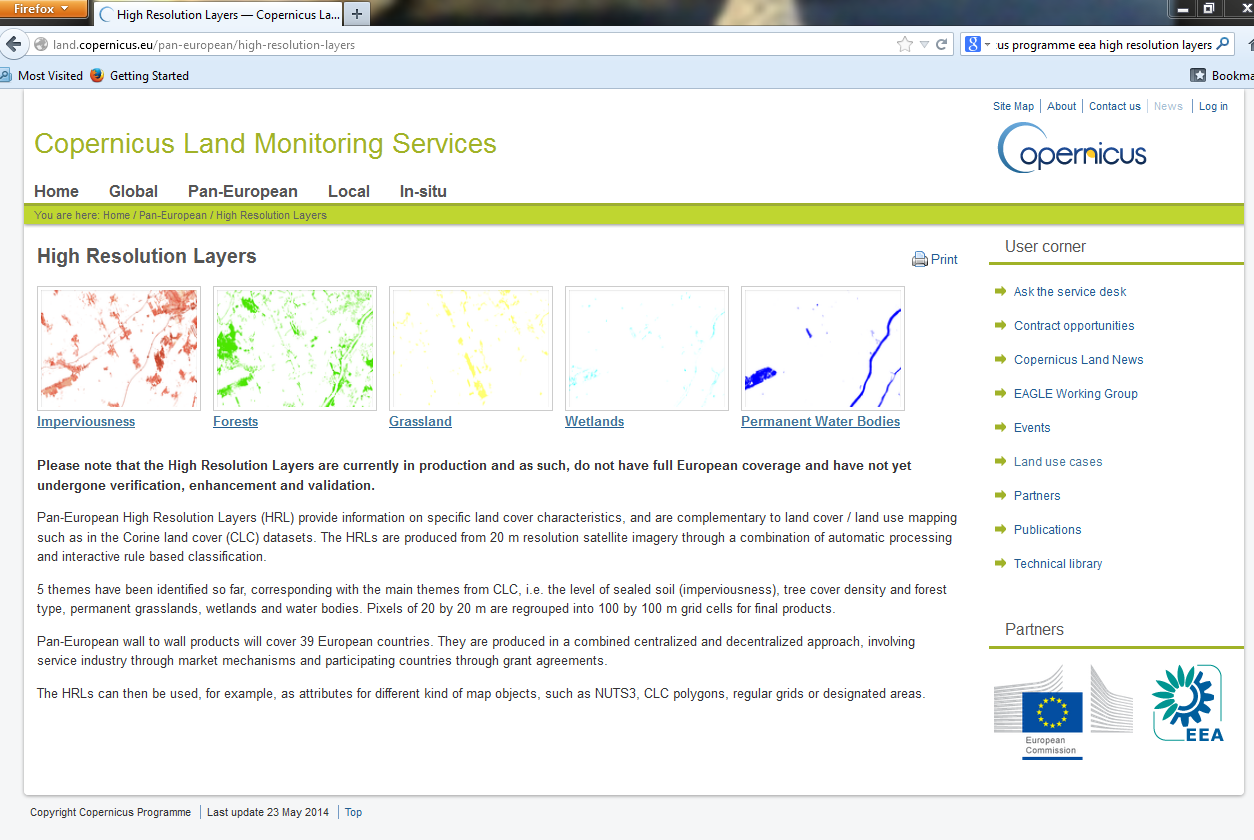Image resolution: width=1254 pixels, height=840 pixels.
Task: Open Contract opportunities link
Action: [1074, 325]
